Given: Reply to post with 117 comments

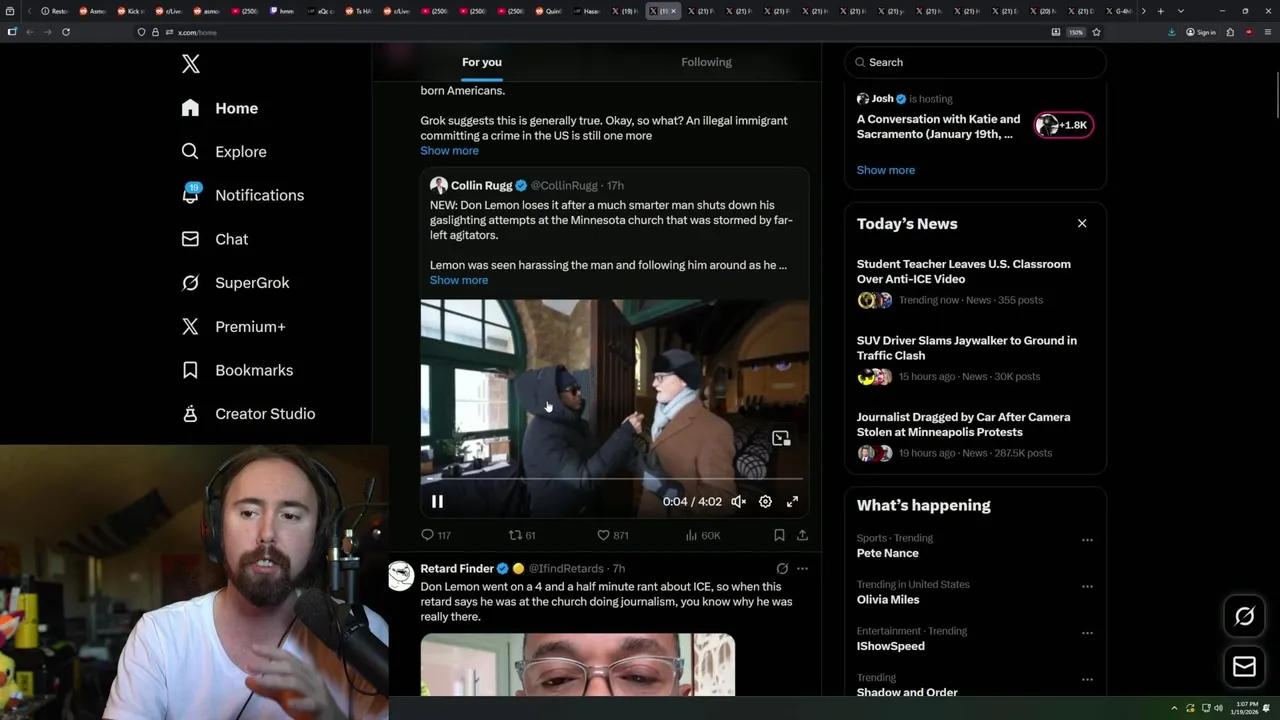Looking at the screenshot, I should (436, 536).
